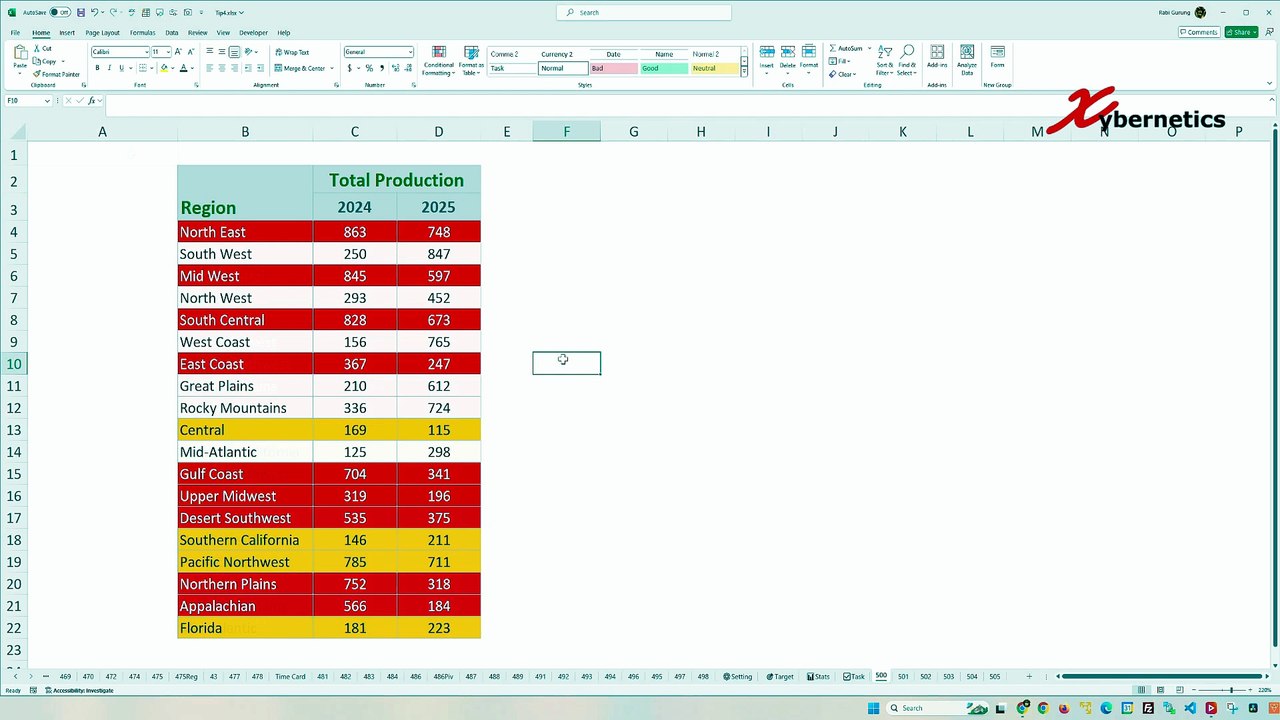
Task: Toggle the AutoSave switch
Action: [x=60, y=13]
